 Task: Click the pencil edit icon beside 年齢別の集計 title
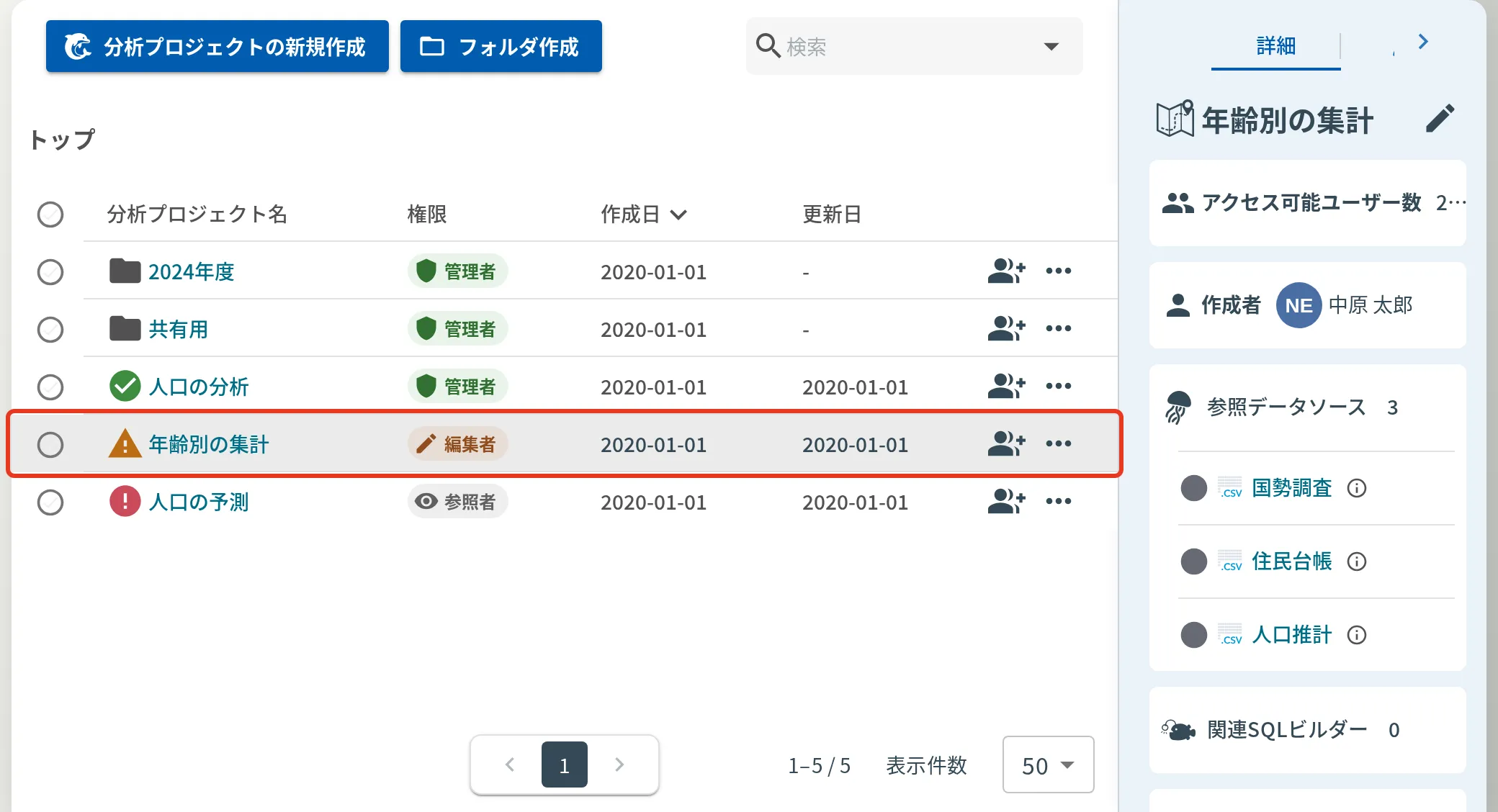1440,119
